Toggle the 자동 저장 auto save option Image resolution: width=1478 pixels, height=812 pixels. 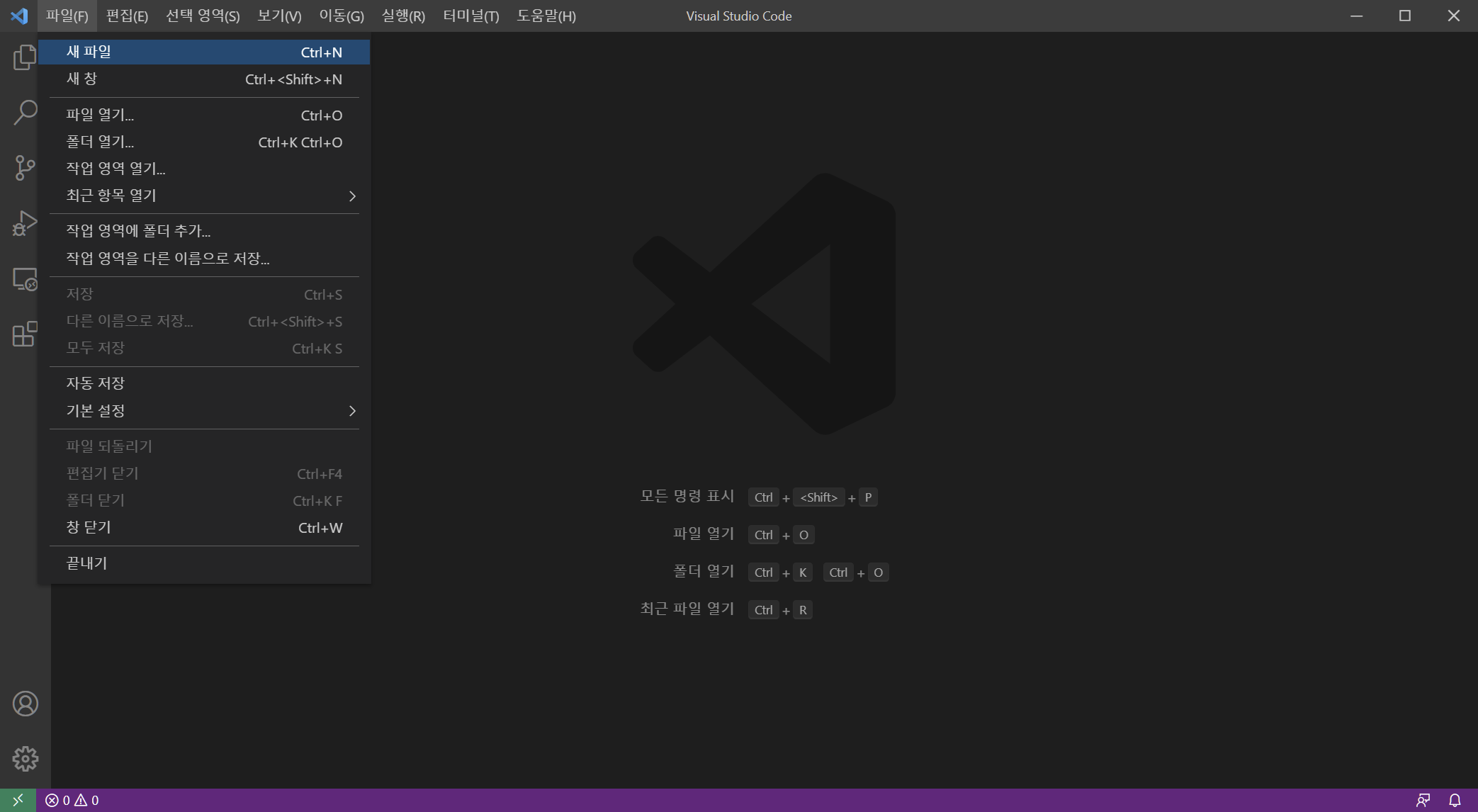pos(96,383)
